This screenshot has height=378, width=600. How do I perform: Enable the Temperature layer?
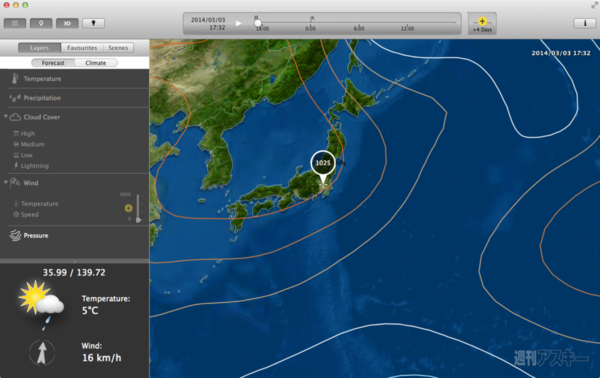click(42, 79)
